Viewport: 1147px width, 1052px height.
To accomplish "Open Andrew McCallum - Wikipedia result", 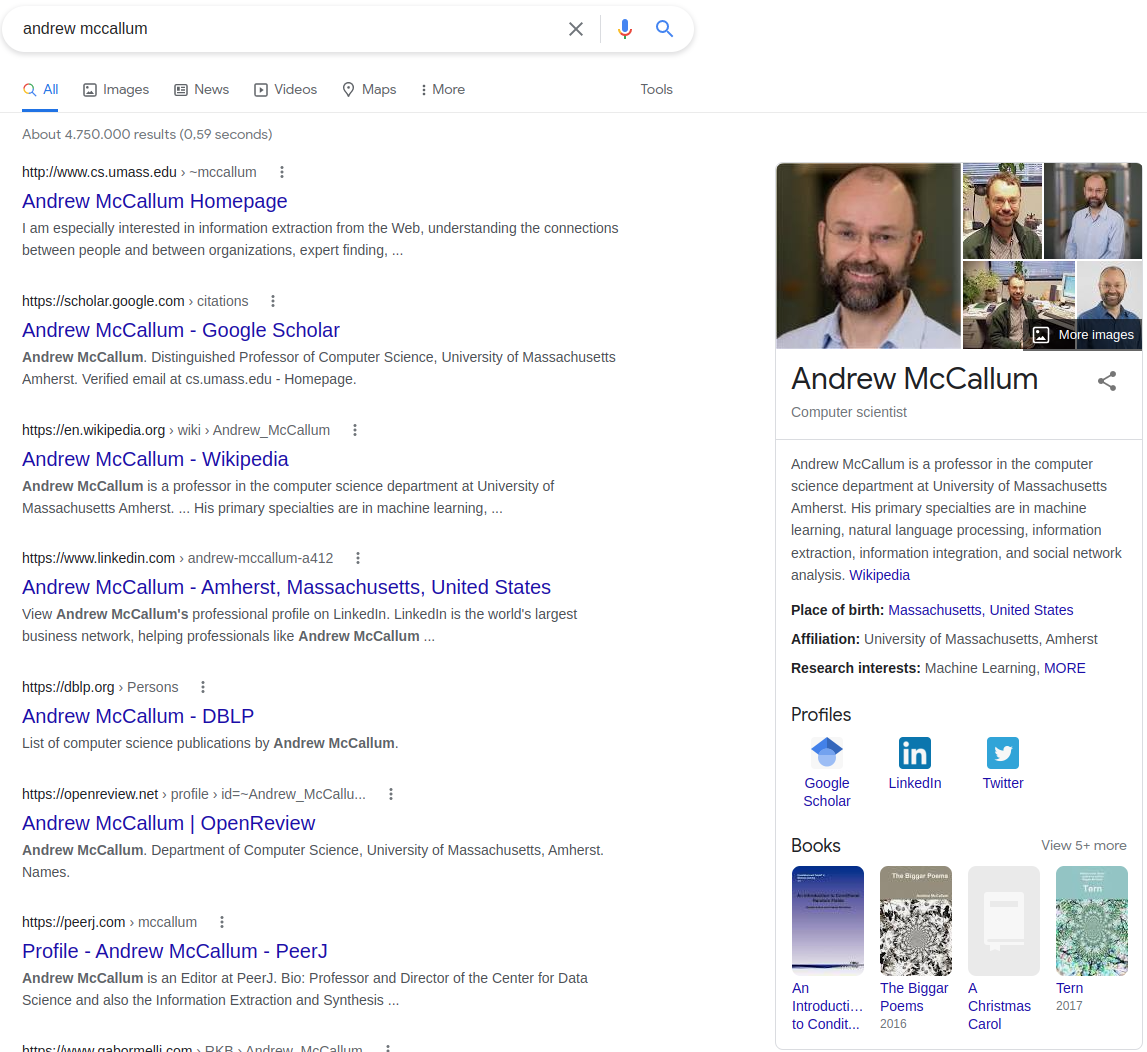I will pyautogui.click(x=155, y=459).
